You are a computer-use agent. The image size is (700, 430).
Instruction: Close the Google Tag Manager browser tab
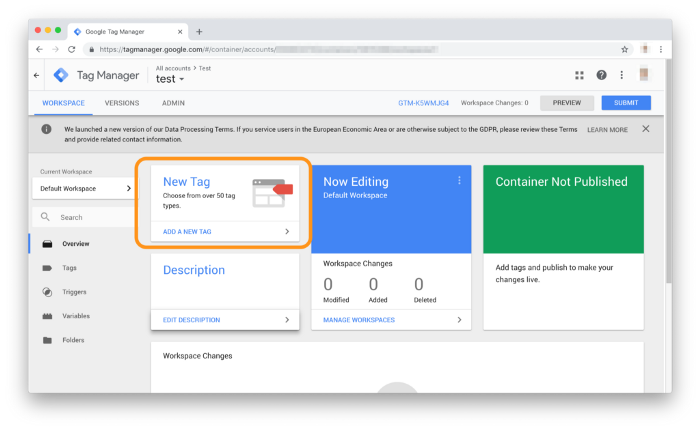coord(180,32)
